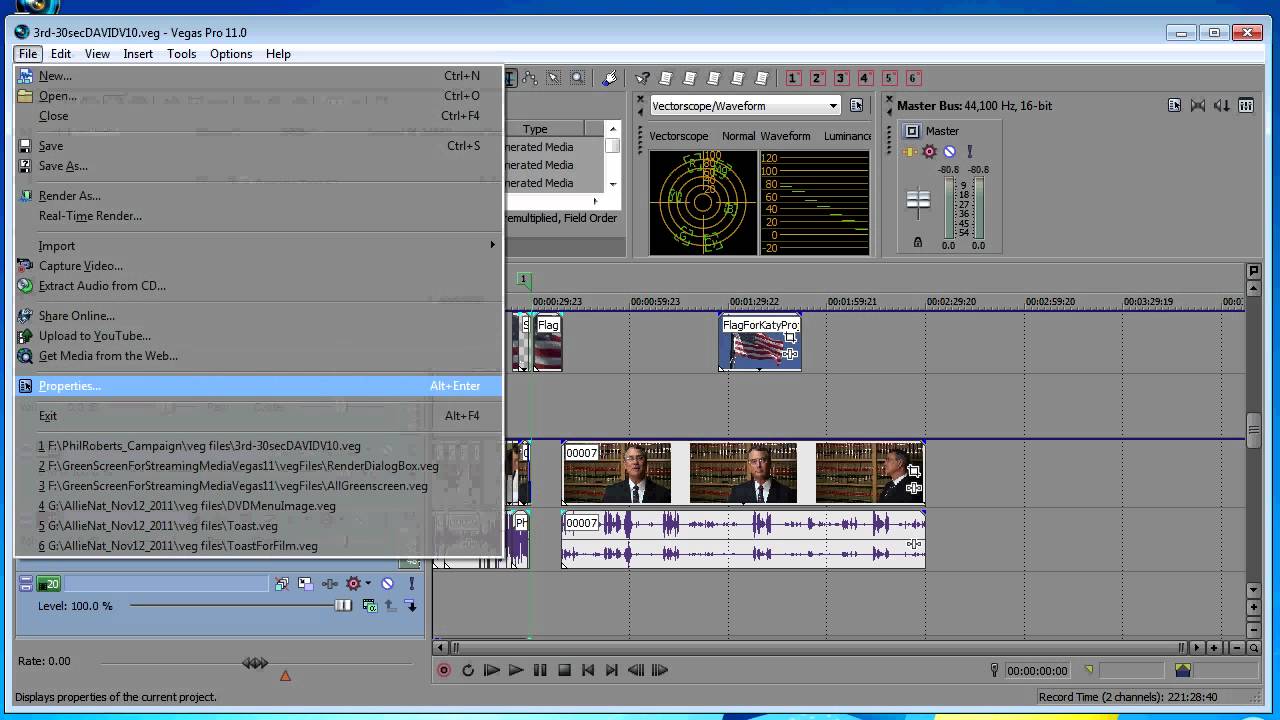The height and width of the screenshot is (720, 1280).
Task: Mute video track 20 with circle icon
Action: tap(387, 584)
